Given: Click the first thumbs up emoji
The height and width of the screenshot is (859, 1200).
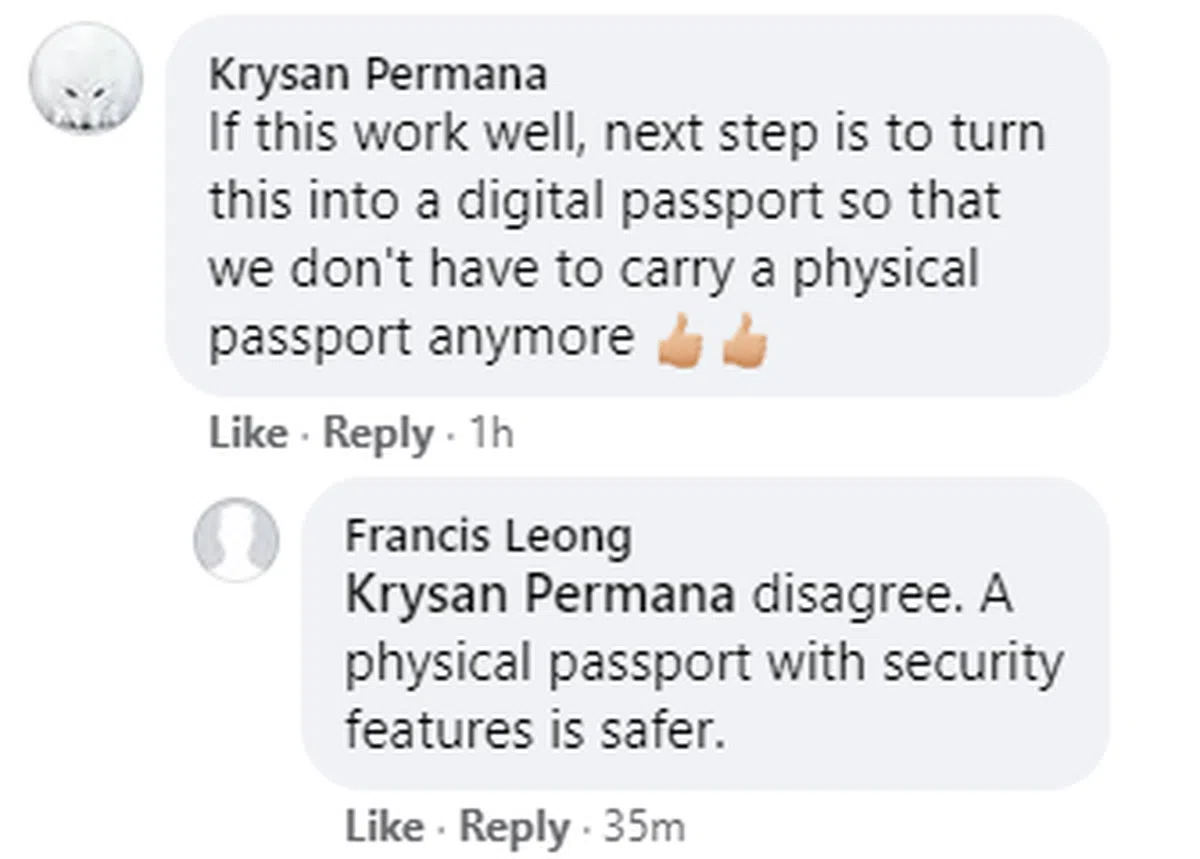Looking at the screenshot, I should [x=678, y=344].
